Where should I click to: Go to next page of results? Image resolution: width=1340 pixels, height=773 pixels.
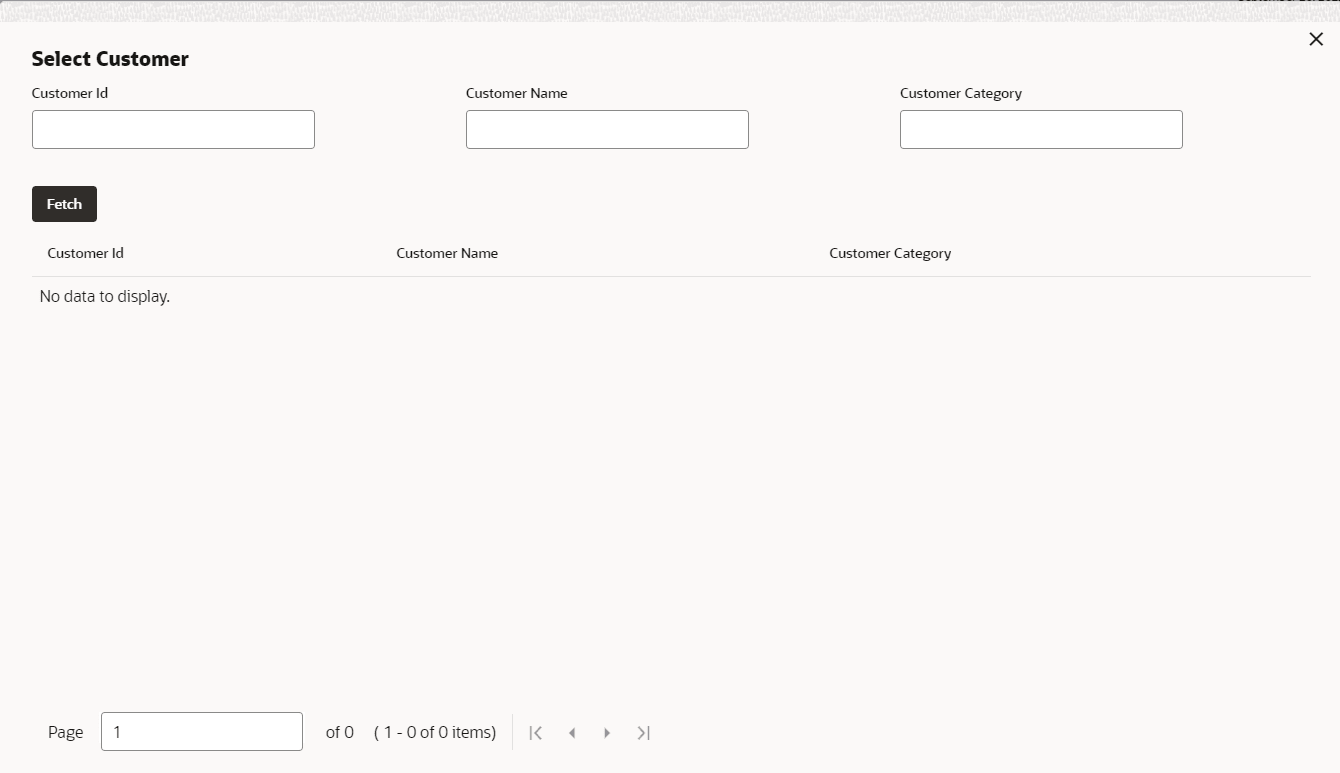pyautogui.click(x=607, y=733)
